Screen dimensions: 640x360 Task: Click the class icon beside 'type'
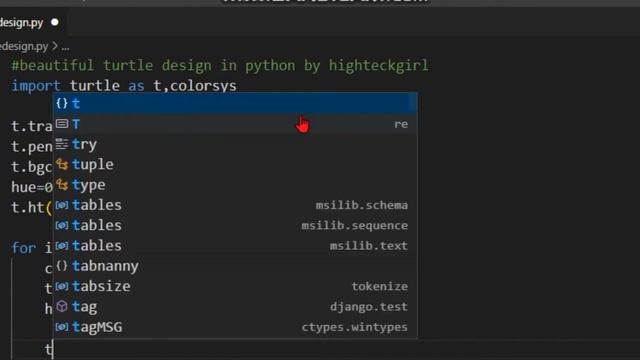[62, 185]
